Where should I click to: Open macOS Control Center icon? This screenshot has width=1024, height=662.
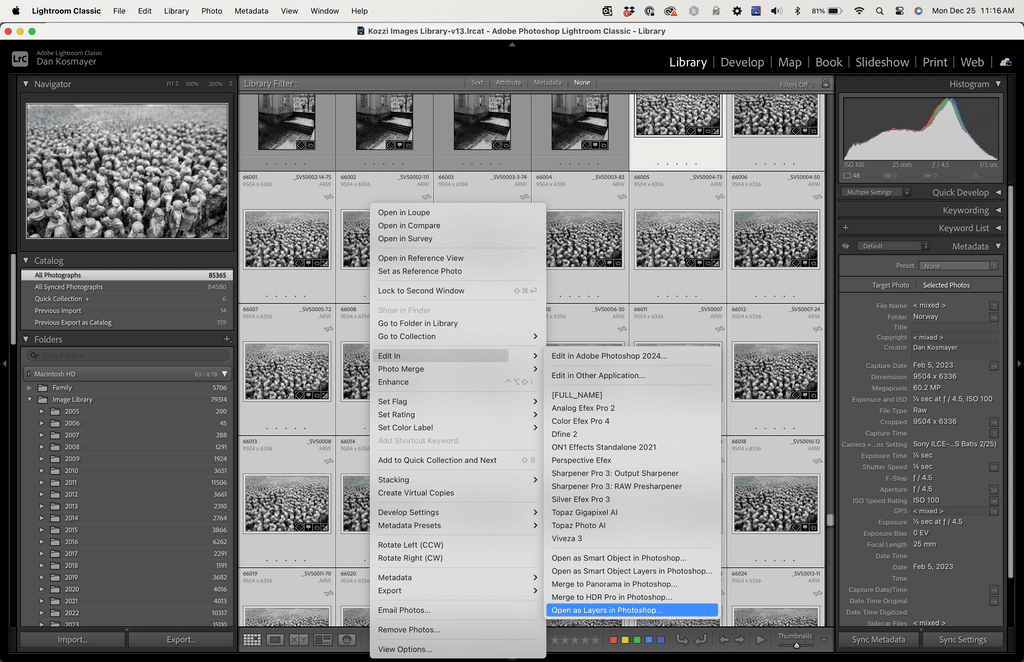click(899, 11)
